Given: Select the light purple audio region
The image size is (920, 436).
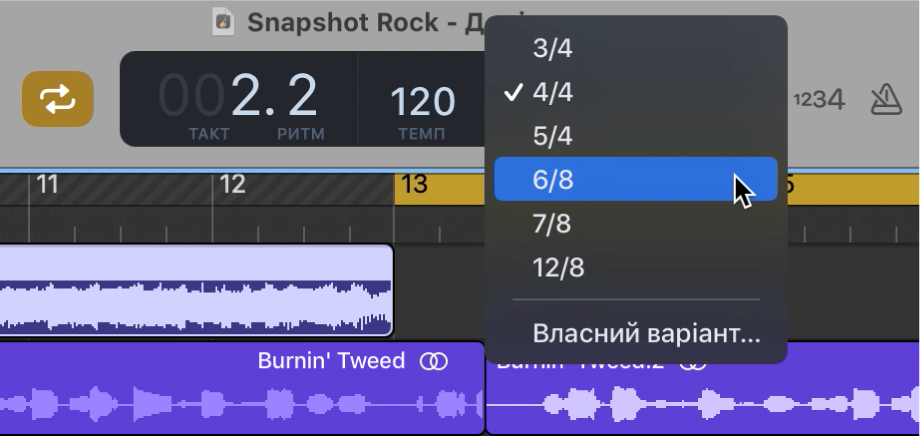Looking at the screenshot, I should (200, 290).
